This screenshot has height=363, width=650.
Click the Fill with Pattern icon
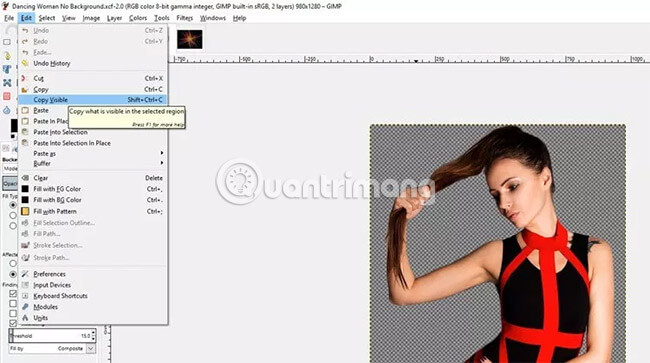25,211
